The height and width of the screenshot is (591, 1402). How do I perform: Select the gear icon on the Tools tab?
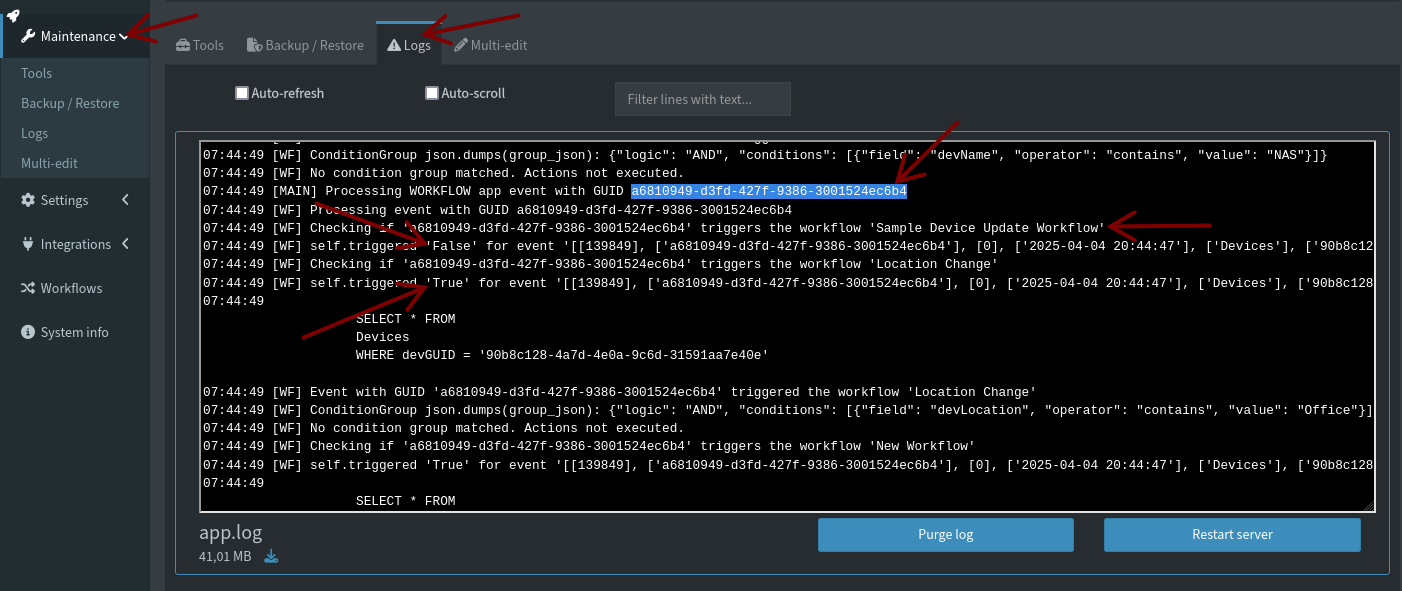pos(181,44)
